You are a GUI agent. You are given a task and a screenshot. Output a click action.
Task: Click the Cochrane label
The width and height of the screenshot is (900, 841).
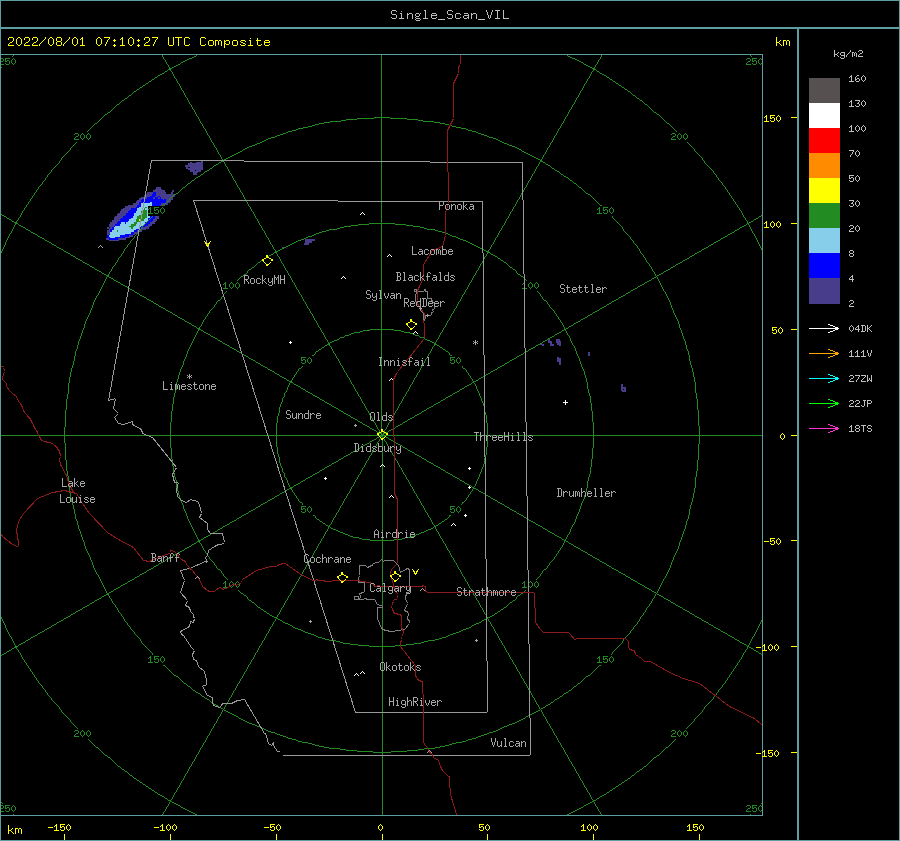pos(327,559)
